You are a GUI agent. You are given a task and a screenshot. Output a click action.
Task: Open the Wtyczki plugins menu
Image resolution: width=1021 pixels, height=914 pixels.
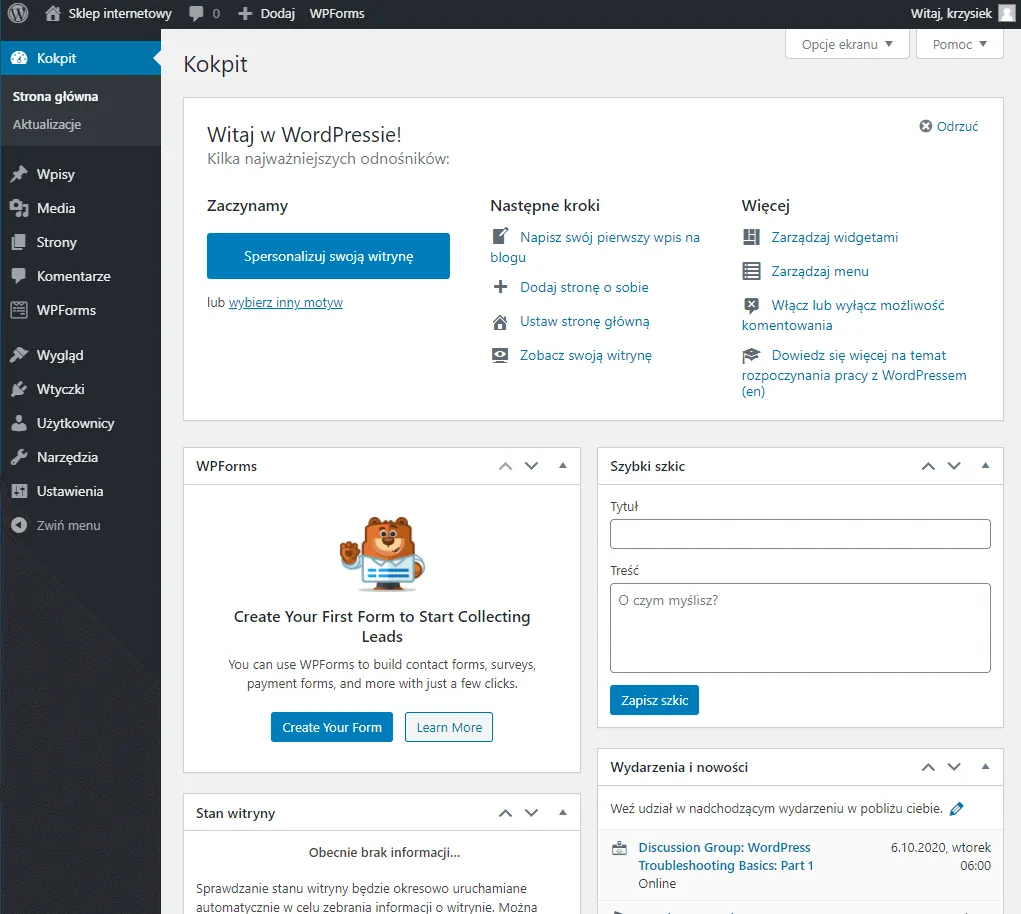tap(80, 389)
